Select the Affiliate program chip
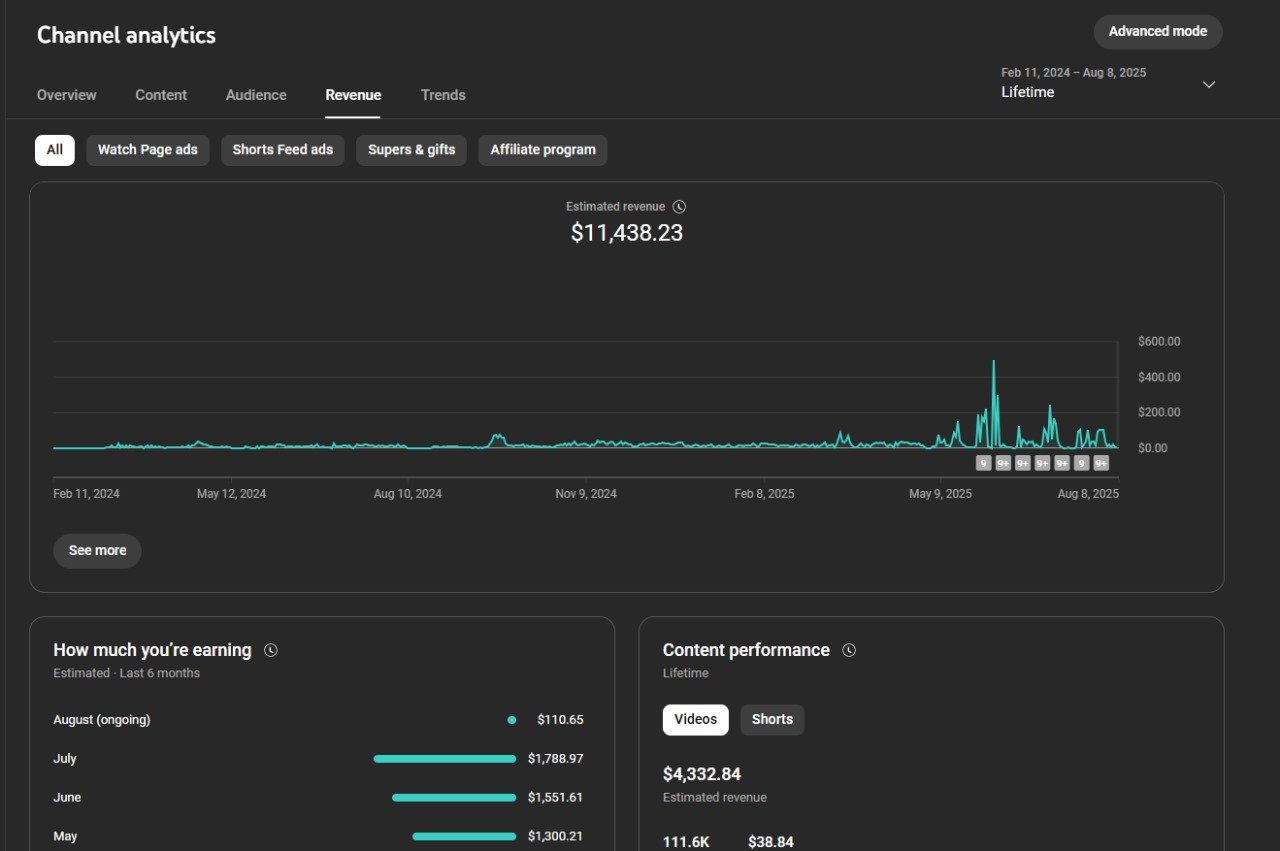Image resolution: width=1280 pixels, height=851 pixels. click(543, 150)
